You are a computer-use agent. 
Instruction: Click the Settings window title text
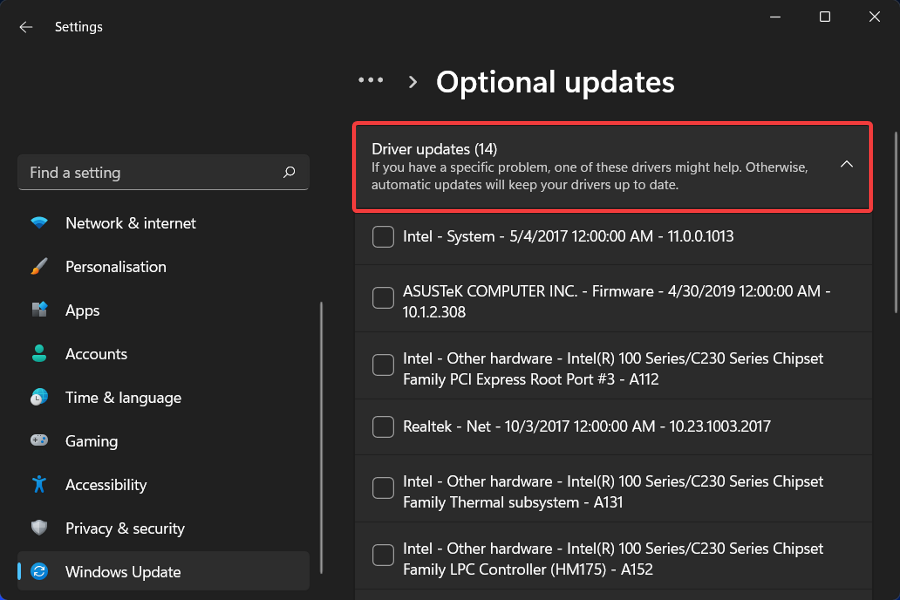[79, 27]
